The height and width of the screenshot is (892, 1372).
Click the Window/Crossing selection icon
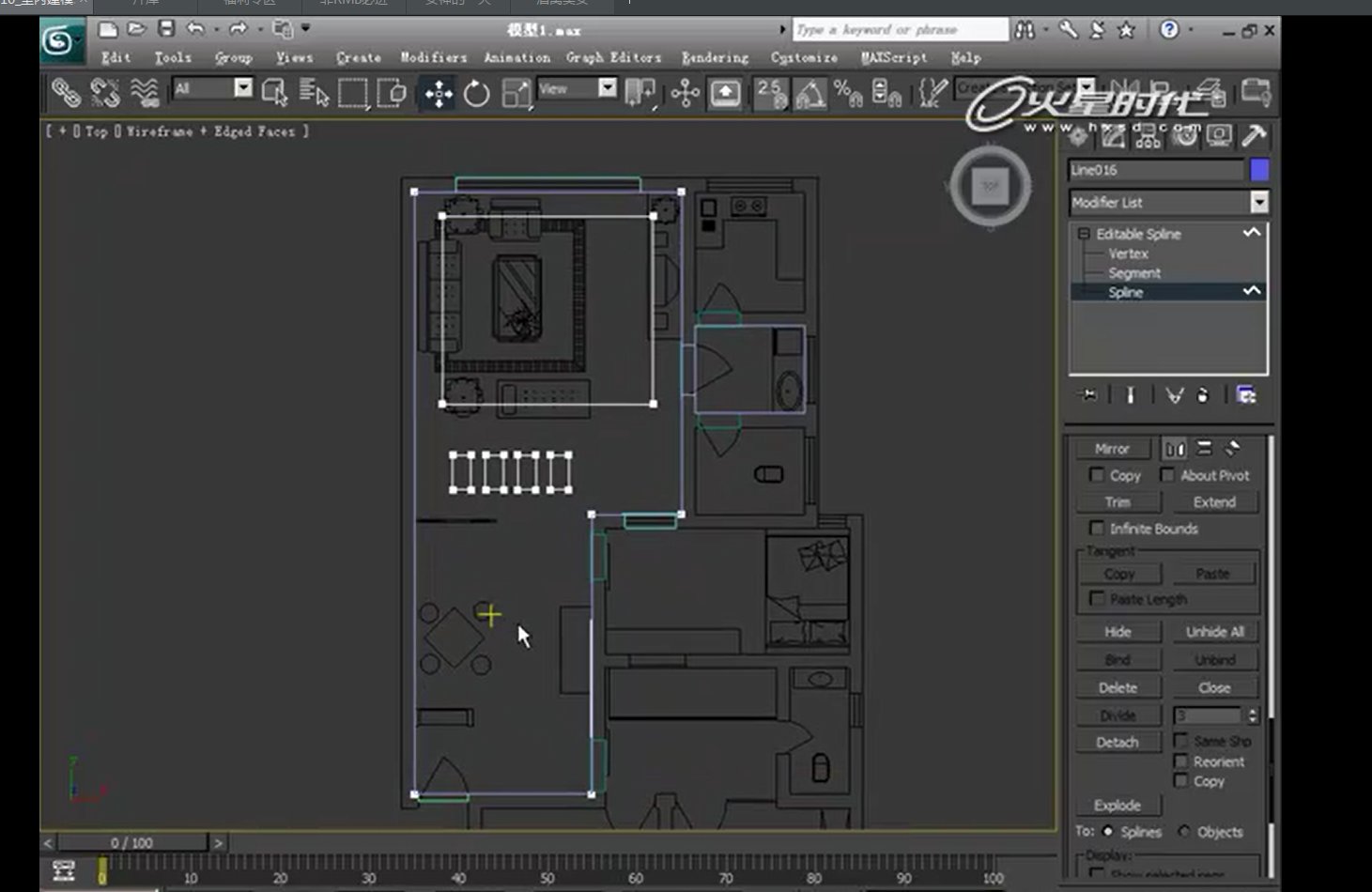point(392,92)
